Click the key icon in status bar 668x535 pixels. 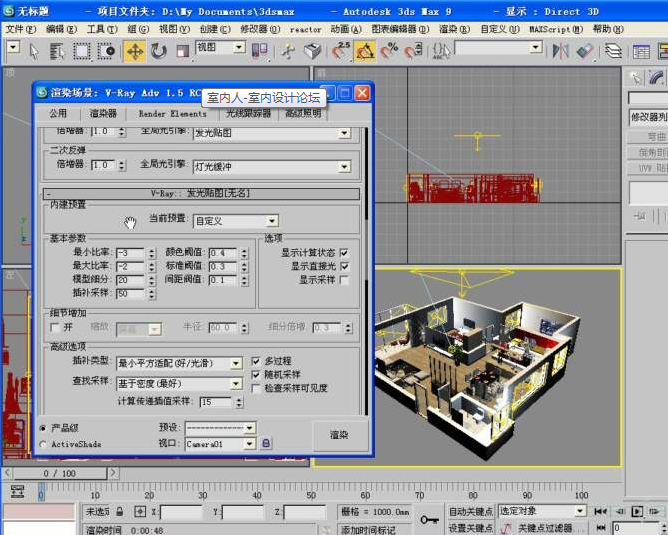pyautogui.click(x=429, y=519)
